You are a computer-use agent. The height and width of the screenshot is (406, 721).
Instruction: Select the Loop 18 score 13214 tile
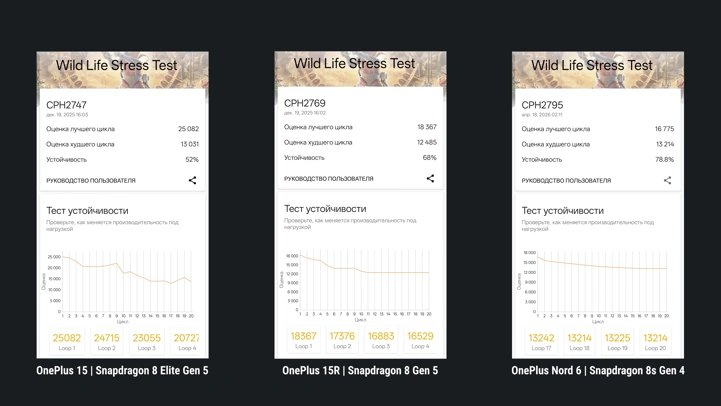[x=579, y=341]
